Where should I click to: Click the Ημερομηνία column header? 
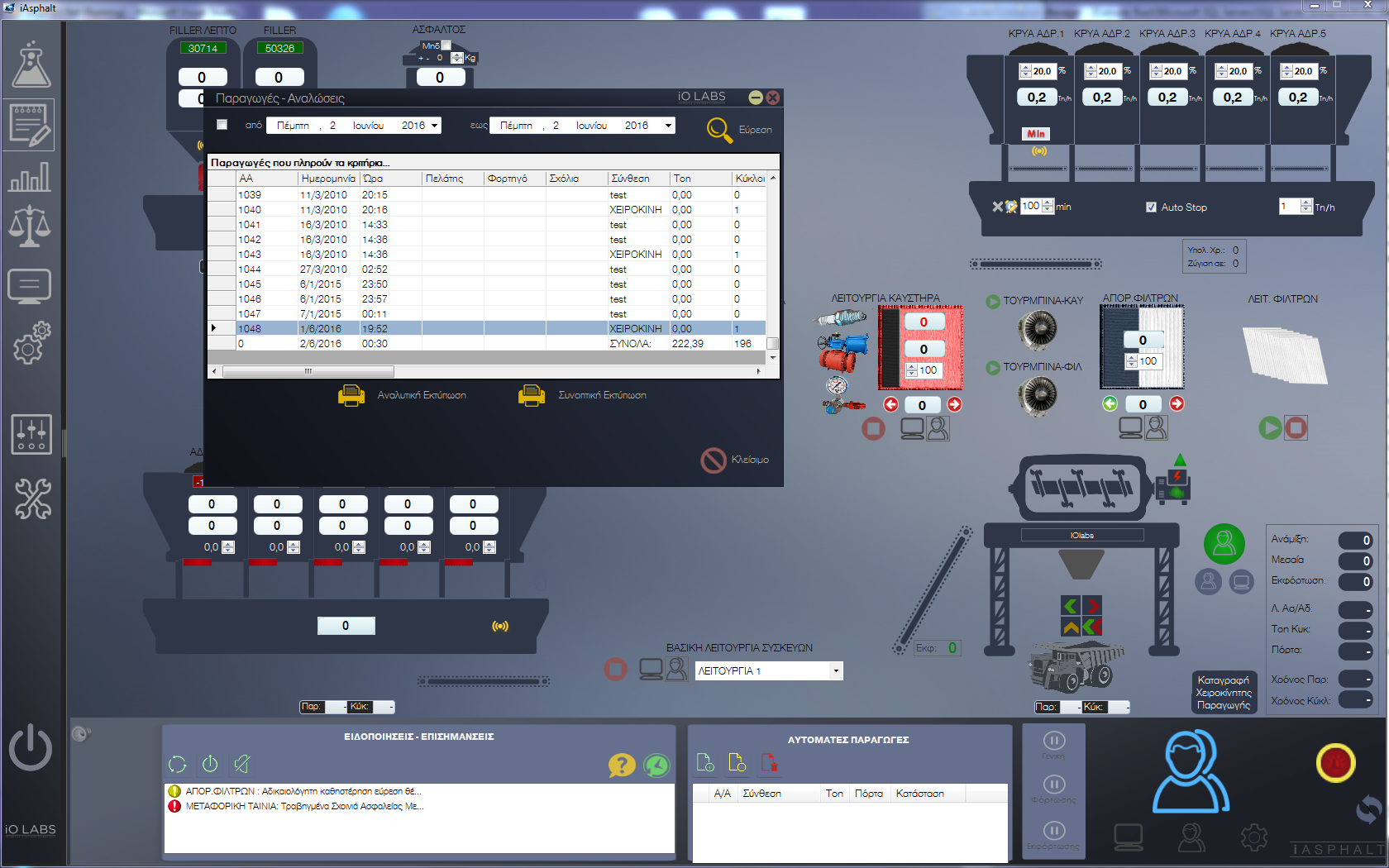click(x=327, y=179)
